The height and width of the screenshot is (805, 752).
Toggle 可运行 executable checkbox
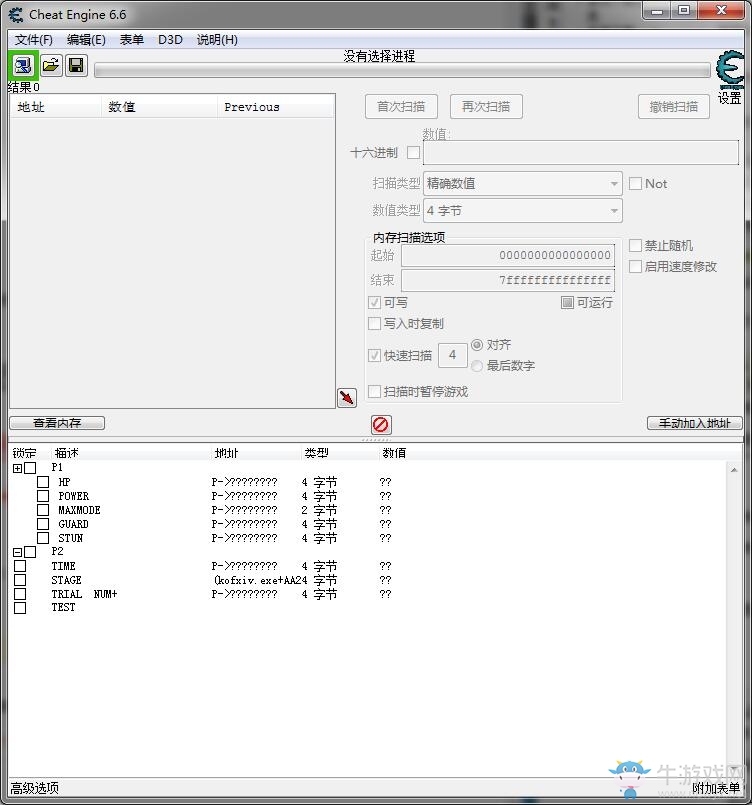[567, 302]
